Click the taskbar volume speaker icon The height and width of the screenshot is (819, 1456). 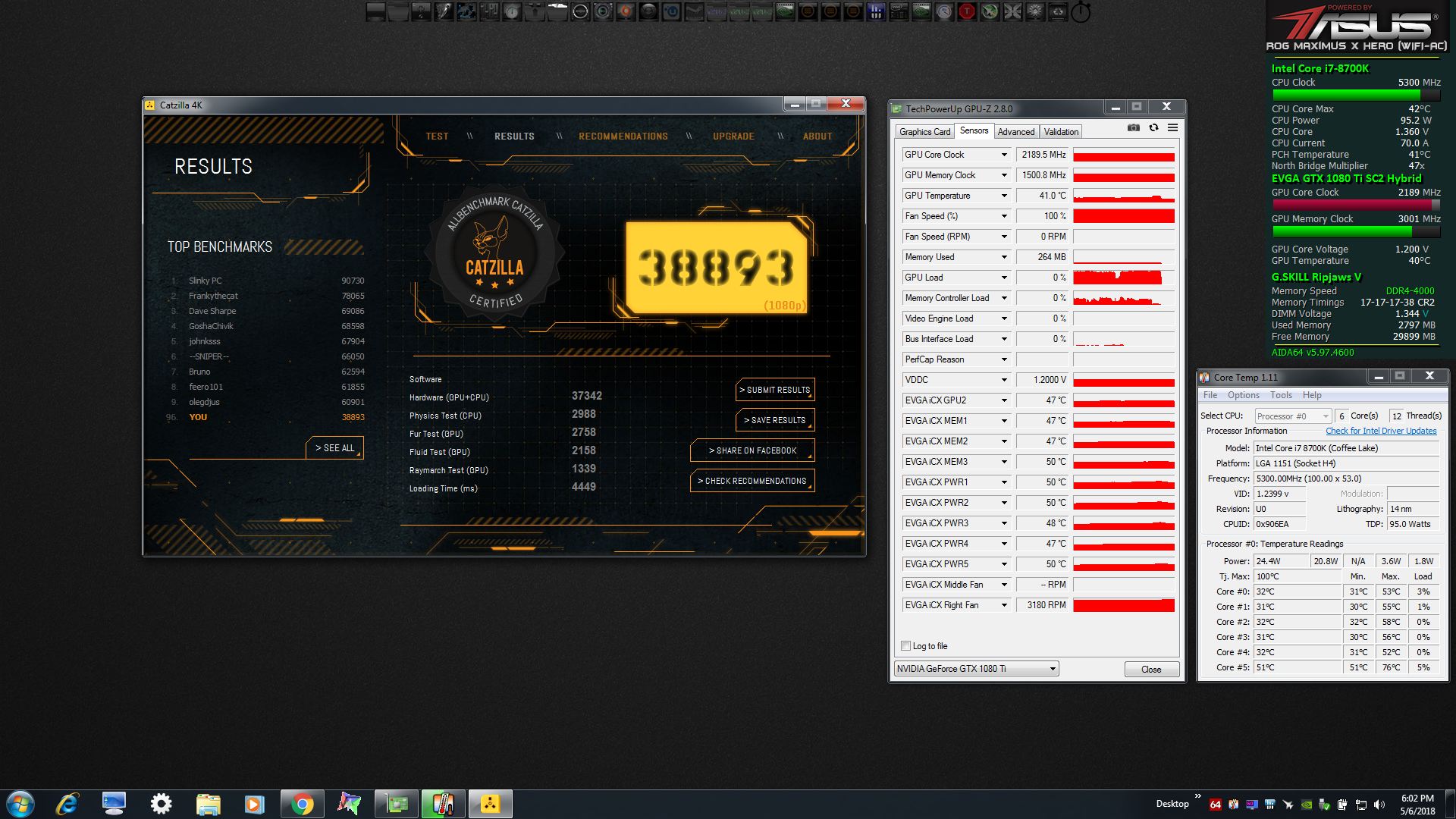[1379, 805]
